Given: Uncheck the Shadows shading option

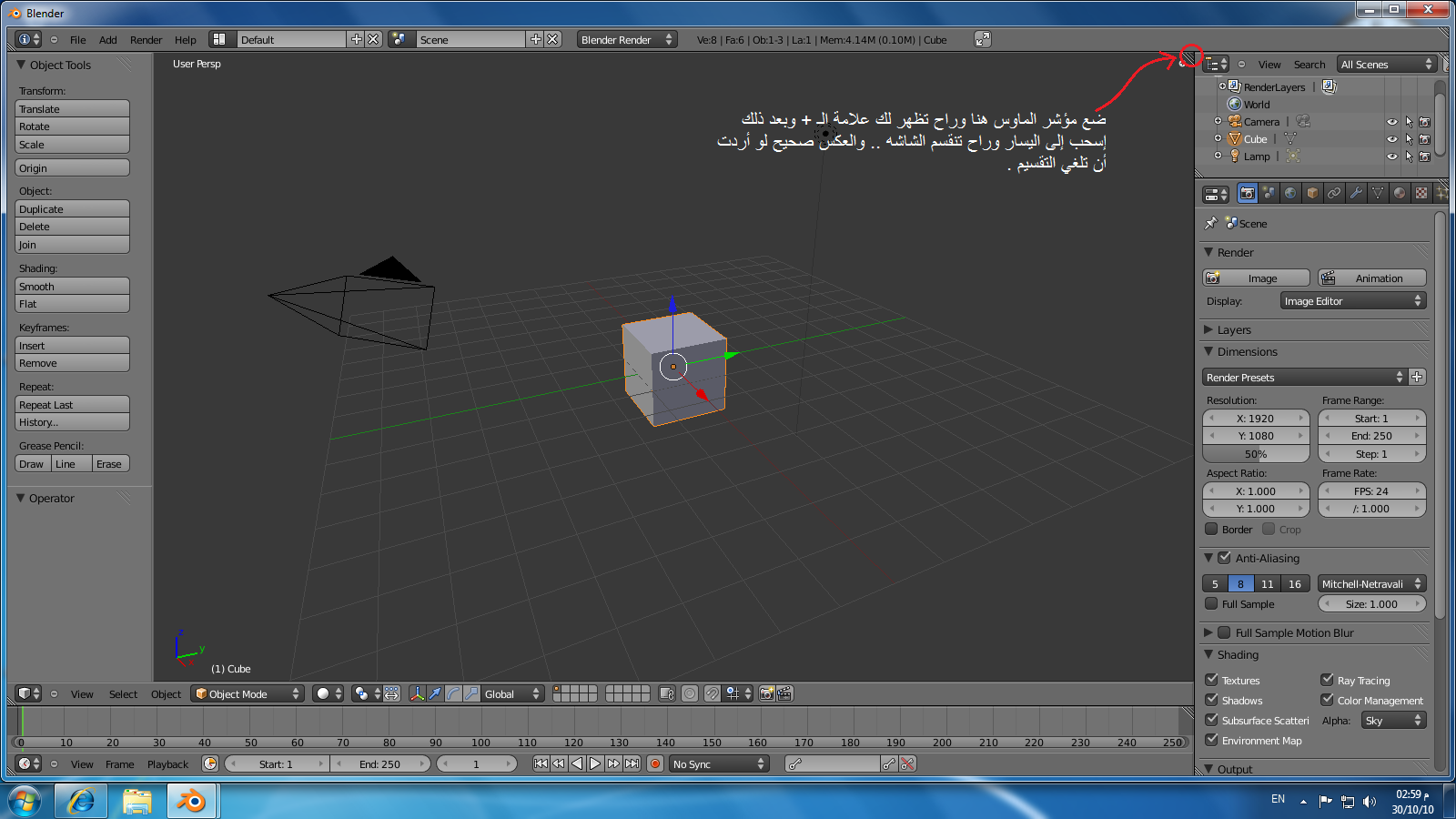Looking at the screenshot, I should 1211,700.
